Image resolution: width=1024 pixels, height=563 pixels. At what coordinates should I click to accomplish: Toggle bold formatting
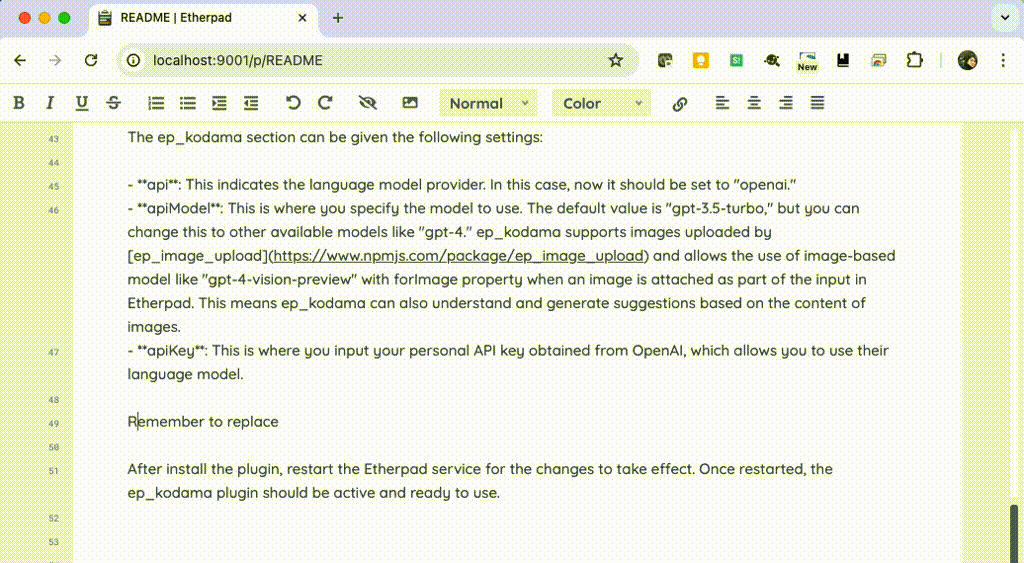[19, 103]
